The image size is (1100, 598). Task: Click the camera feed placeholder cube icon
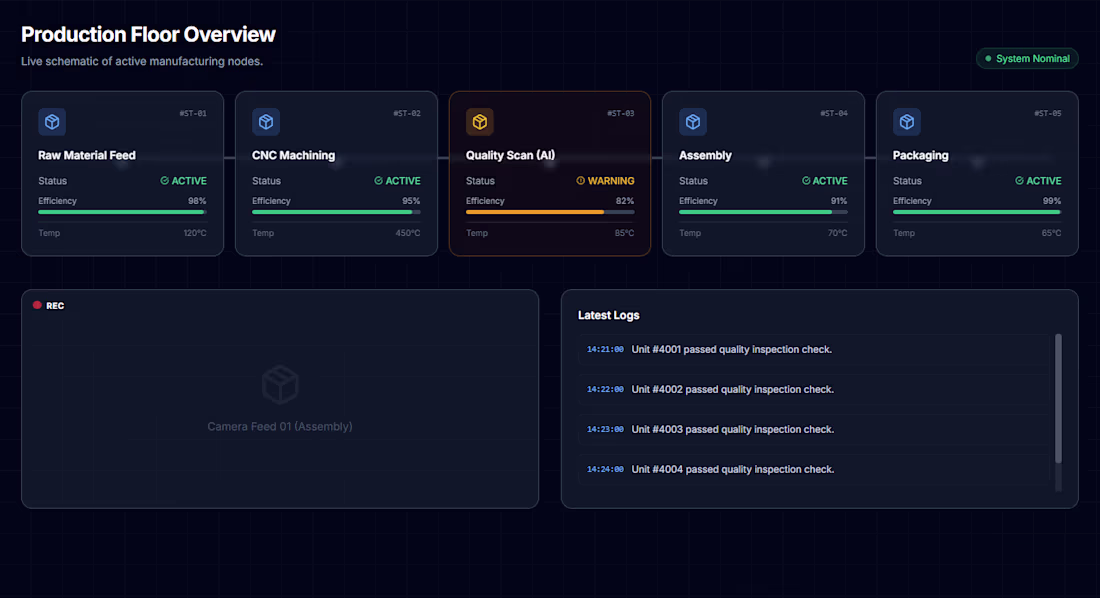[x=280, y=385]
